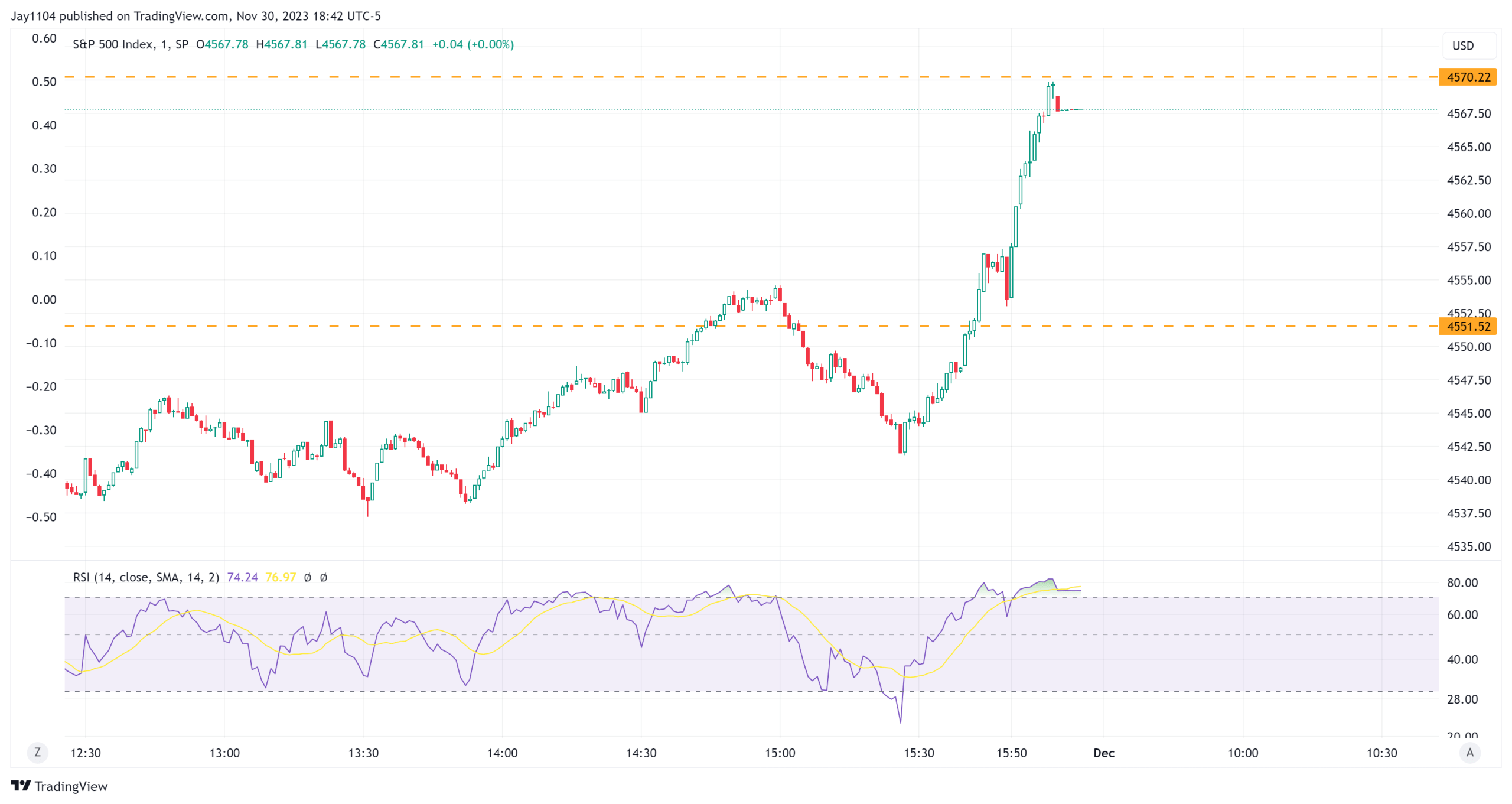Click the published-by header text
The width and height of the screenshot is (1512, 804).
click(195, 16)
